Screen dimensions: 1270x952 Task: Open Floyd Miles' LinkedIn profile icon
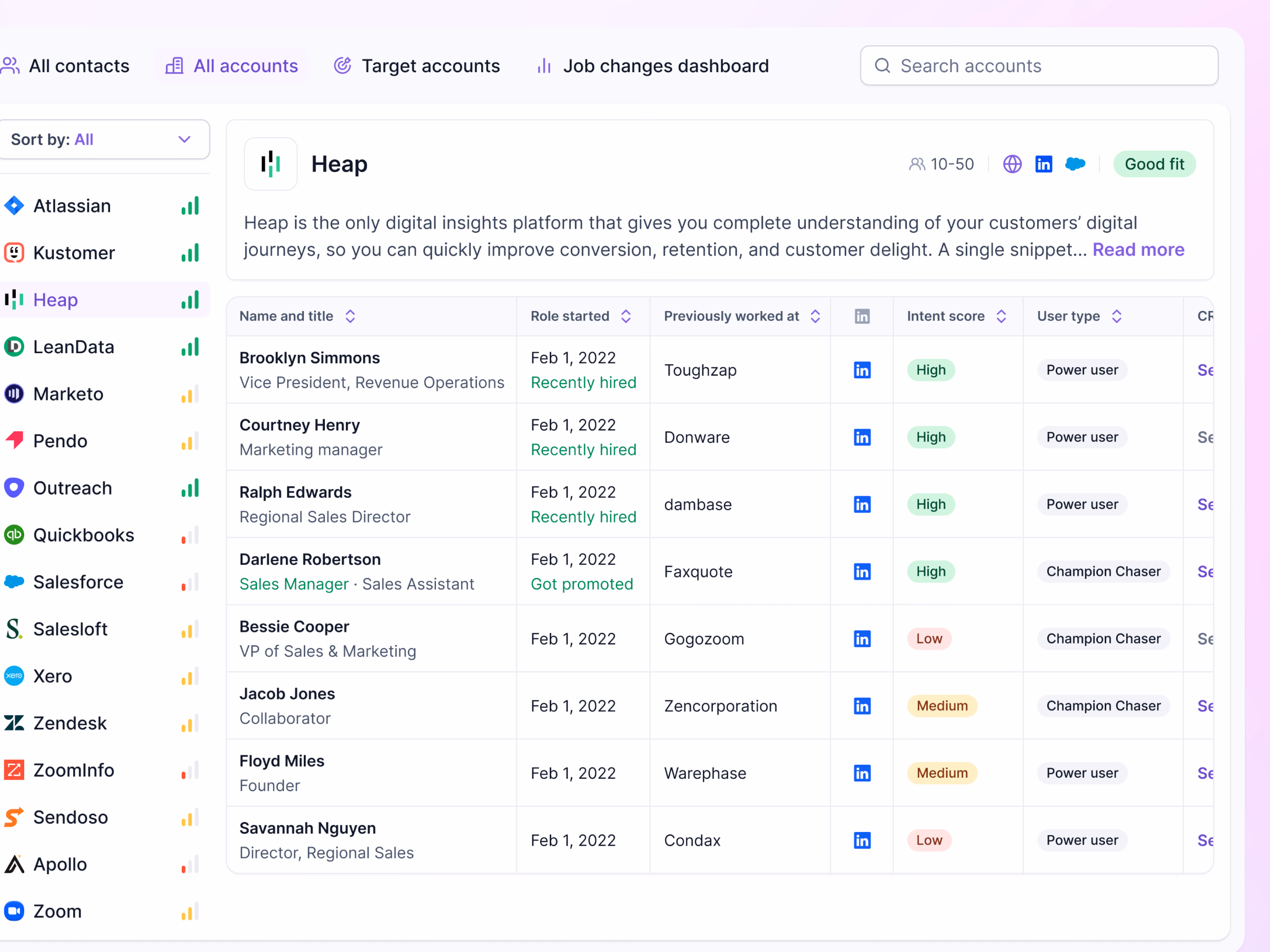coord(862,773)
